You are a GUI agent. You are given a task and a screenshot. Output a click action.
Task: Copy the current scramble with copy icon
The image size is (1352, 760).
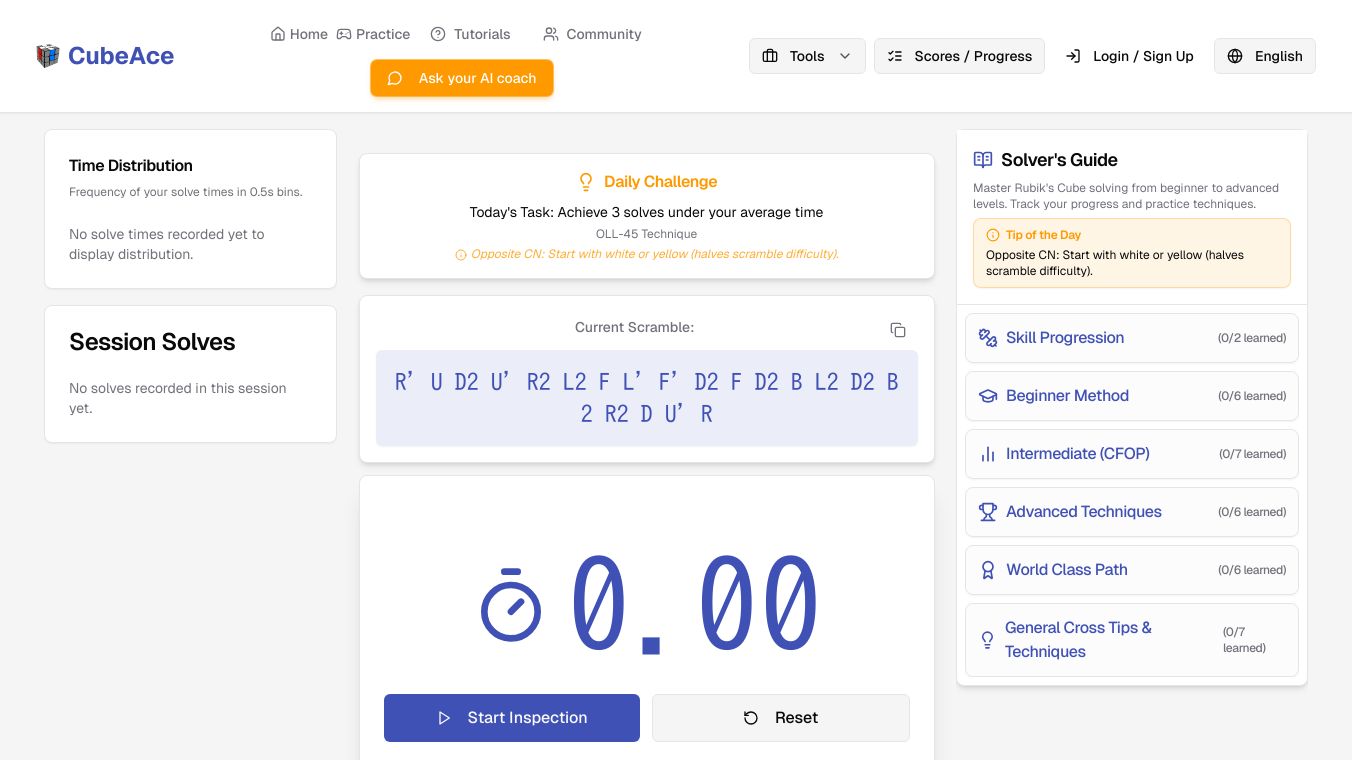[x=898, y=330]
